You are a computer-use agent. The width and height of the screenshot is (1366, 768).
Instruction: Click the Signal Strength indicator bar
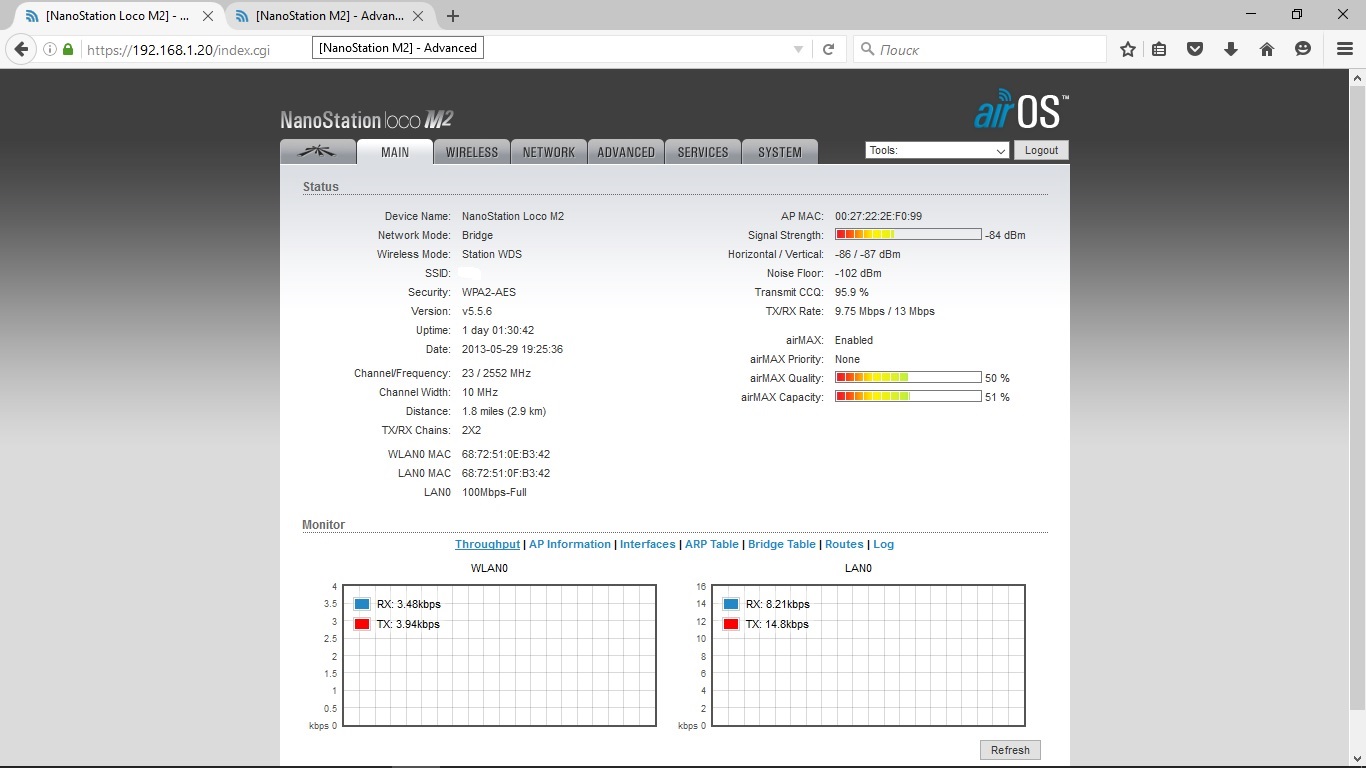pyautogui.click(x=907, y=235)
